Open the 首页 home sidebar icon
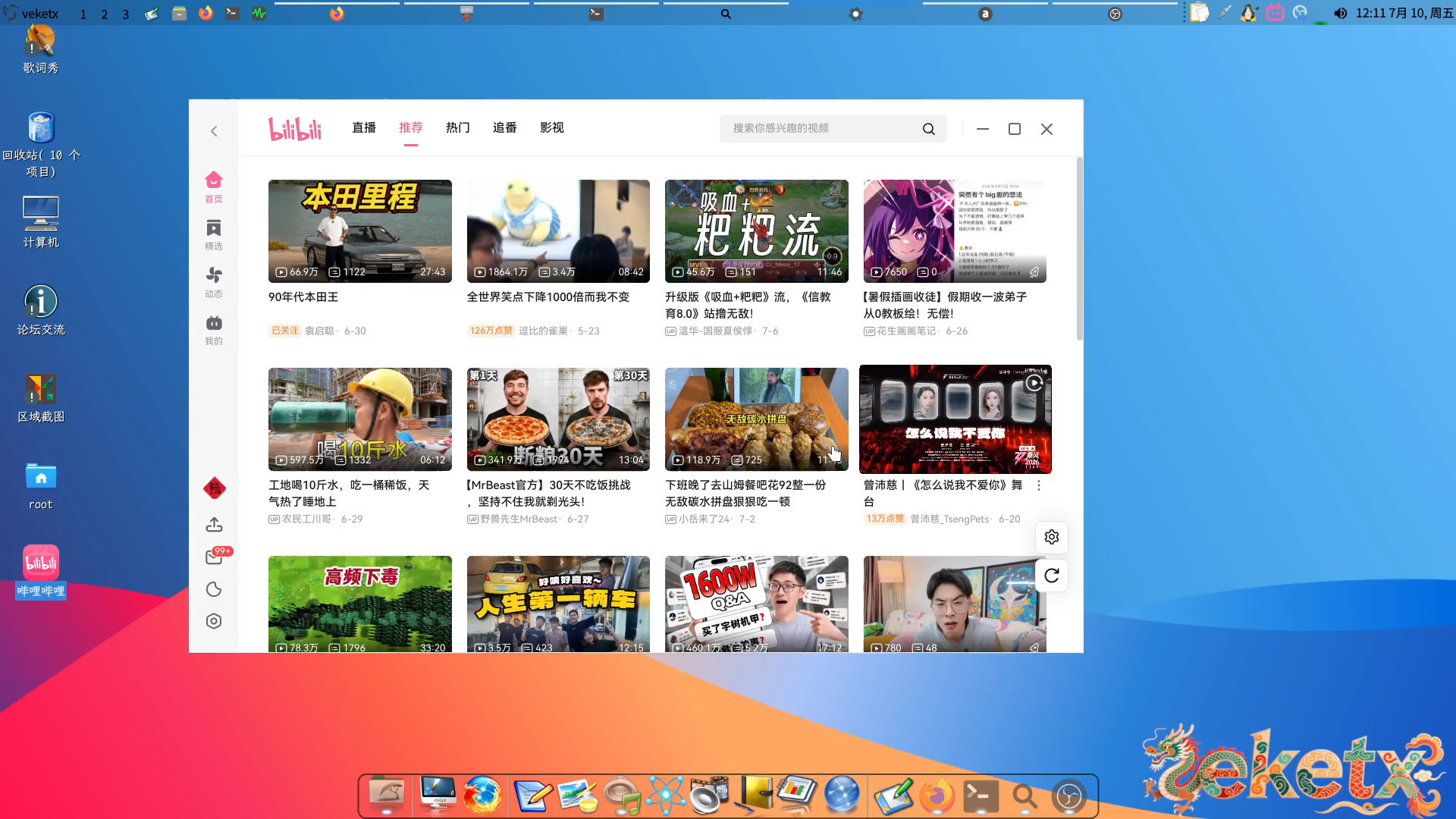This screenshot has width=1456, height=819. [x=214, y=187]
